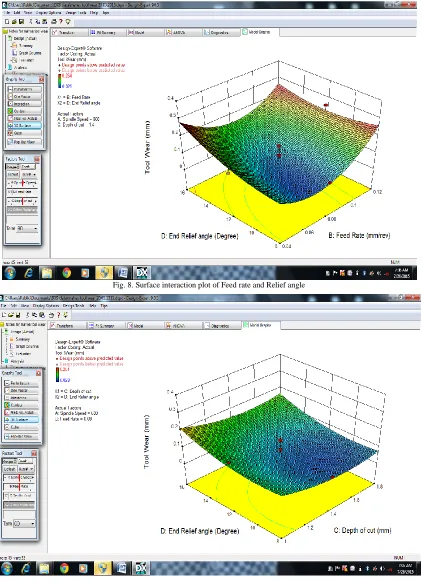Select Perturbation graph in feed rate window Graphs Tool
Screen dimensions: 422x583
[25, 89]
